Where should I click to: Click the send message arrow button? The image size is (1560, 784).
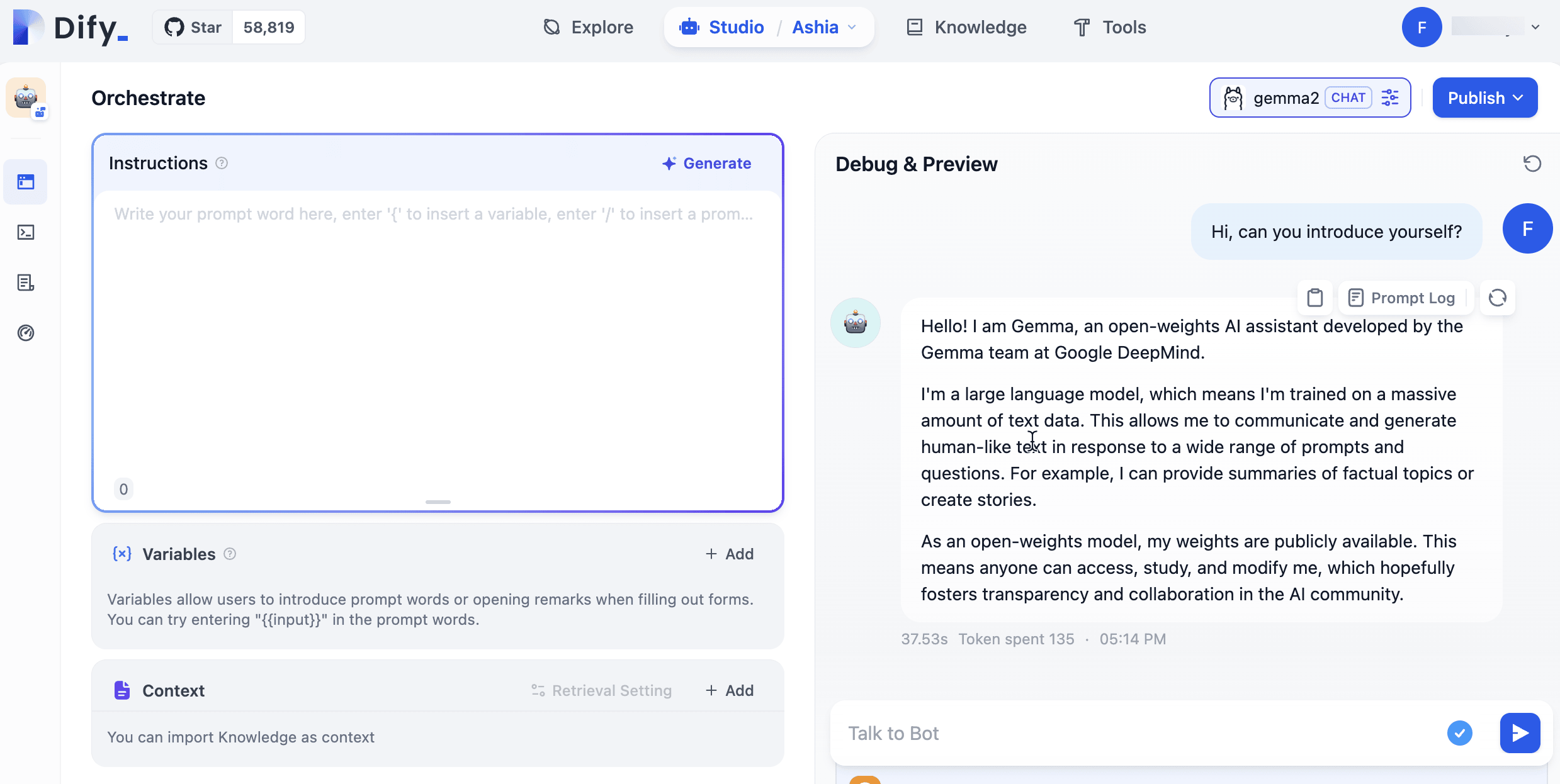click(x=1520, y=733)
